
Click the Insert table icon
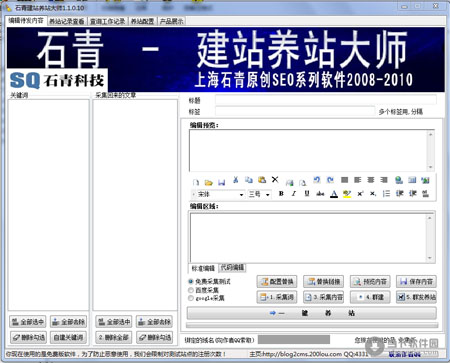412,180
